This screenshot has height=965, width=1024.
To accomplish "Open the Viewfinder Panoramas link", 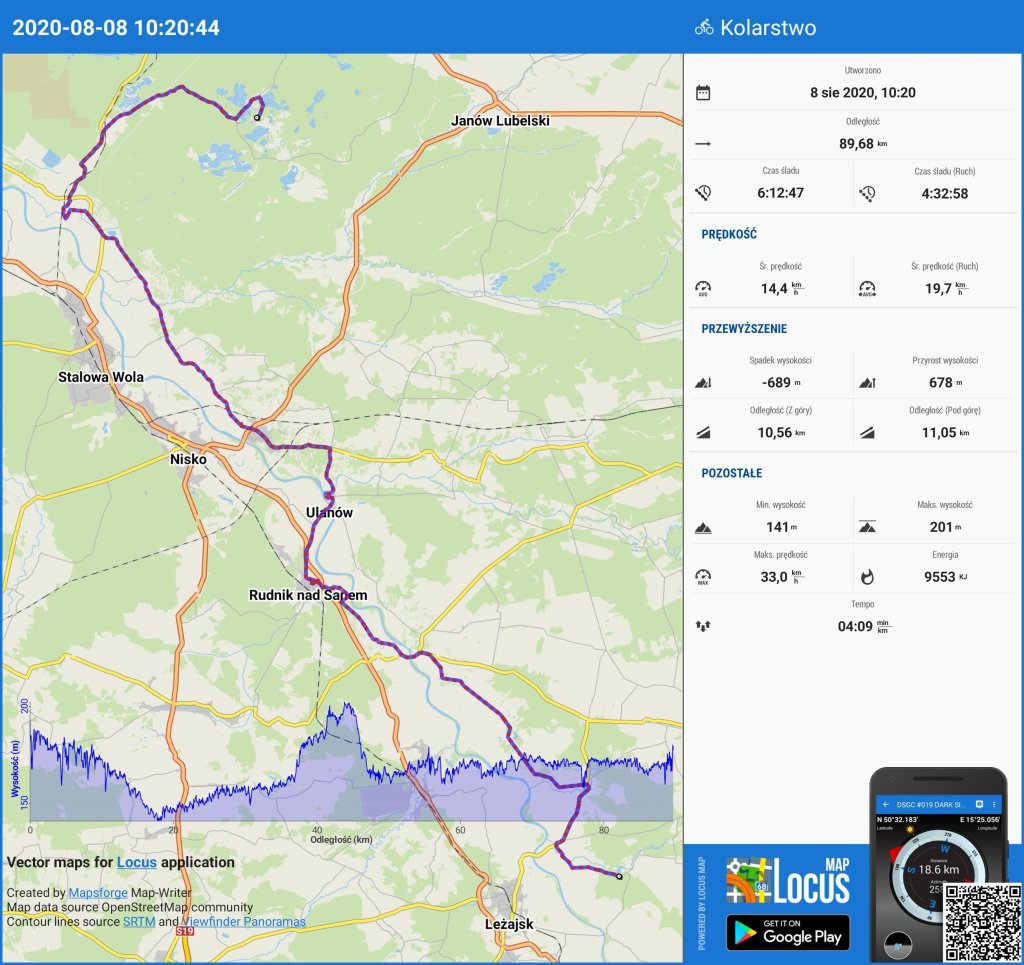I will pyautogui.click(x=243, y=922).
